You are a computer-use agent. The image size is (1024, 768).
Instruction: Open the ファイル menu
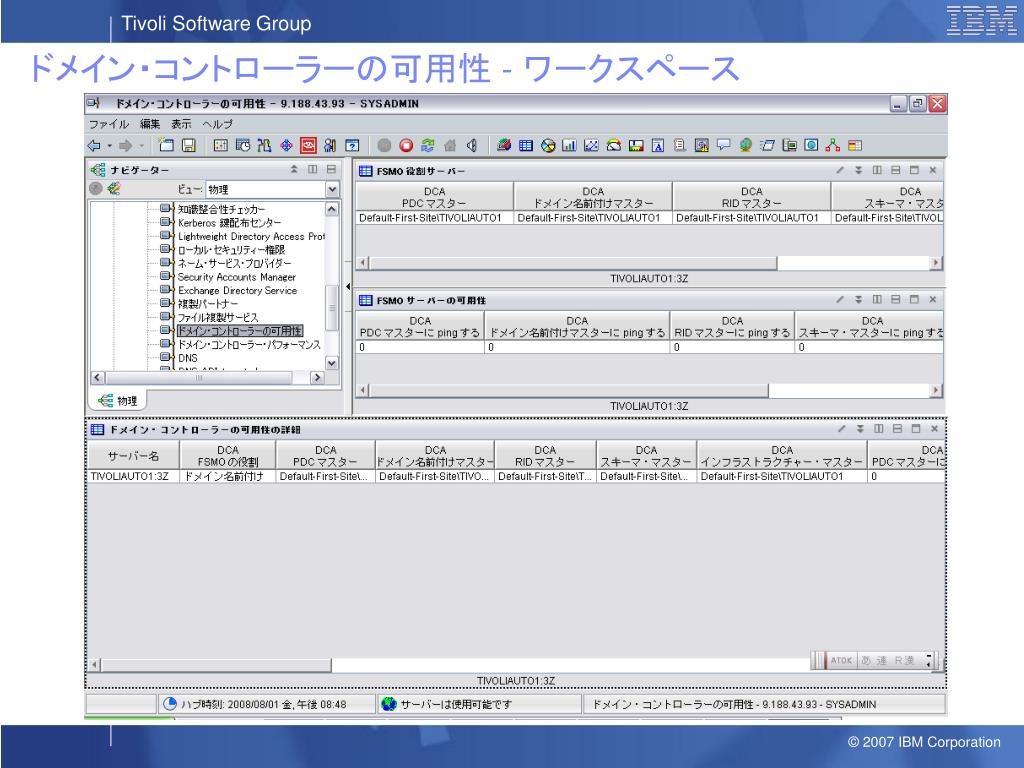(109, 124)
